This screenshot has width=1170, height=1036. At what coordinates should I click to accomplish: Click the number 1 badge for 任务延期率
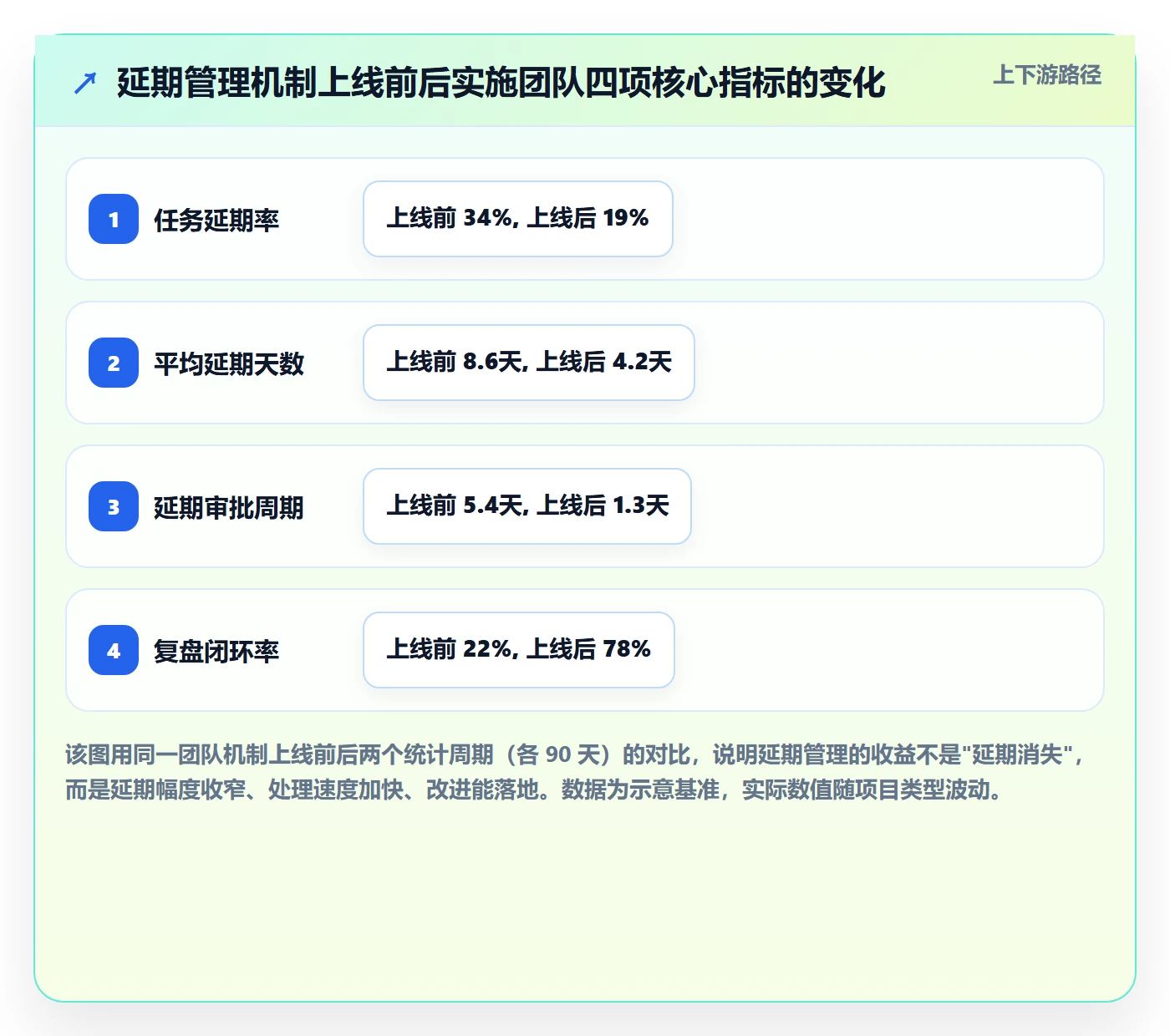[x=114, y=219]
